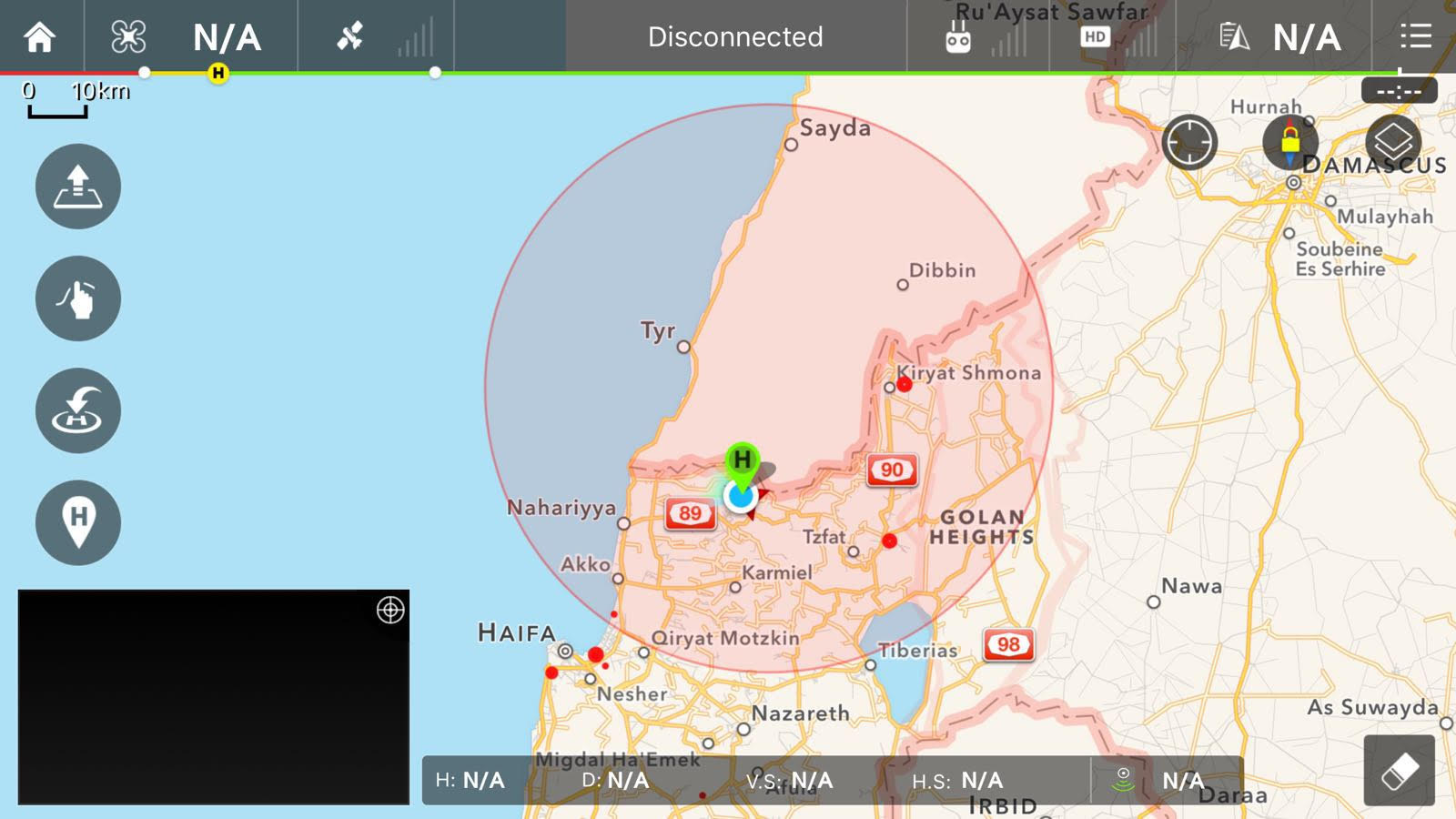Tap the Haifa city label
Screen dimensions: 1456x819
(x=516, y=632)
